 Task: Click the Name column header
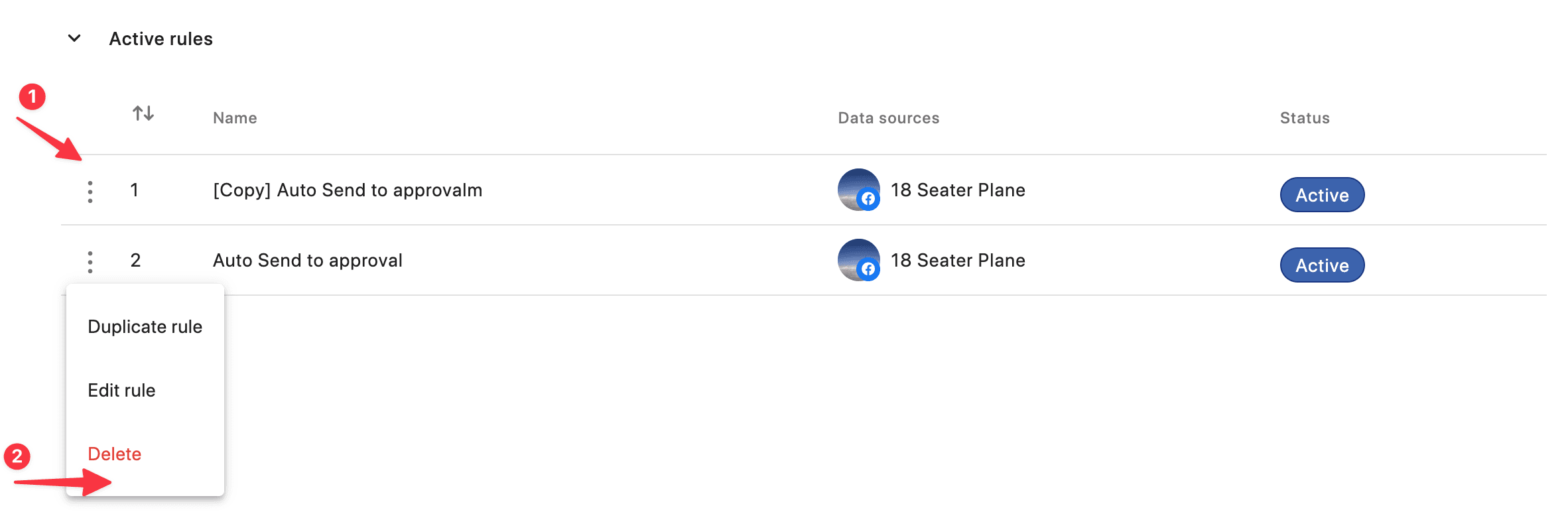(235, 118)
